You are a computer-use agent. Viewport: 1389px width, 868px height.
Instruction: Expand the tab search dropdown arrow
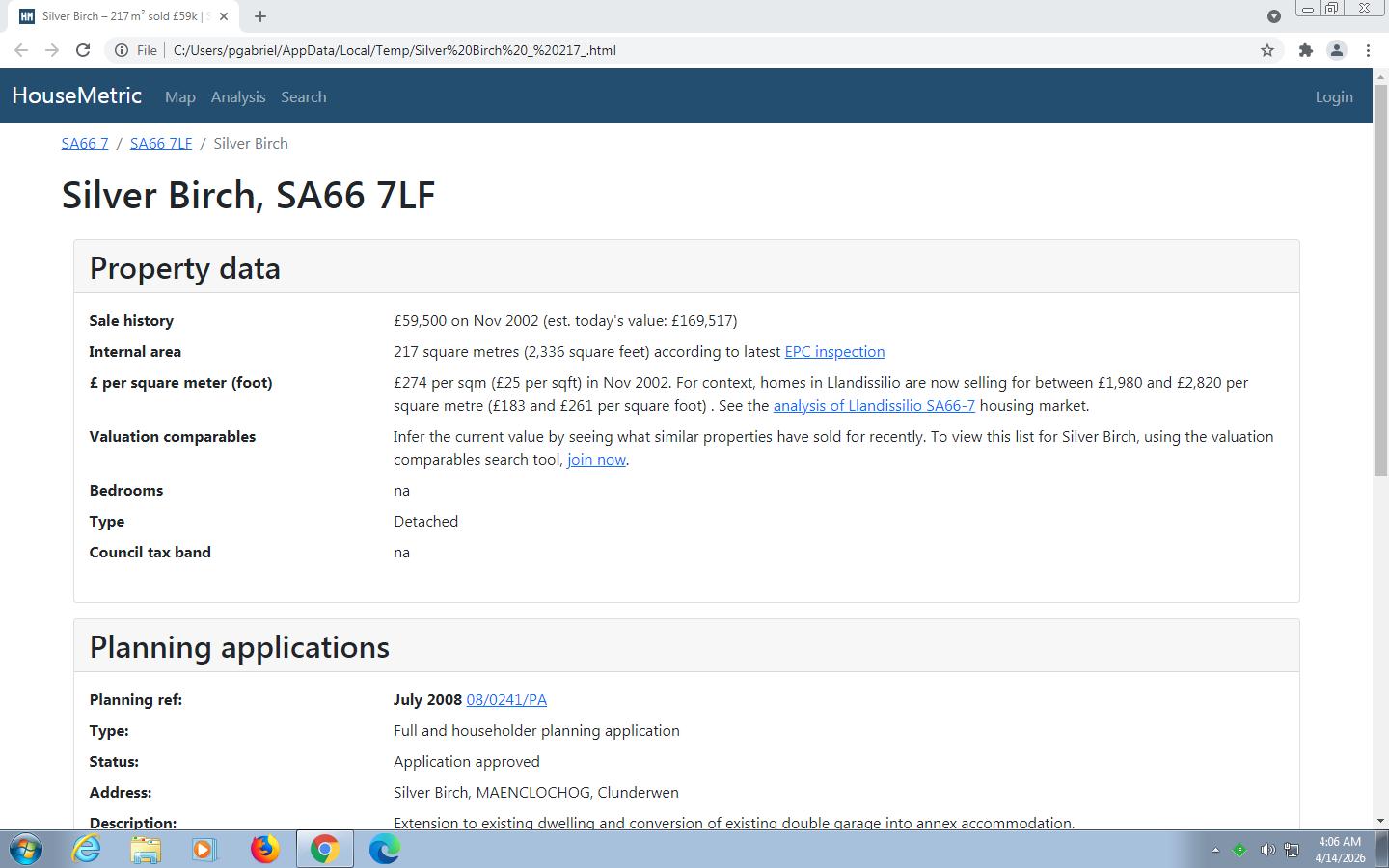click(x=1273, y=16)
